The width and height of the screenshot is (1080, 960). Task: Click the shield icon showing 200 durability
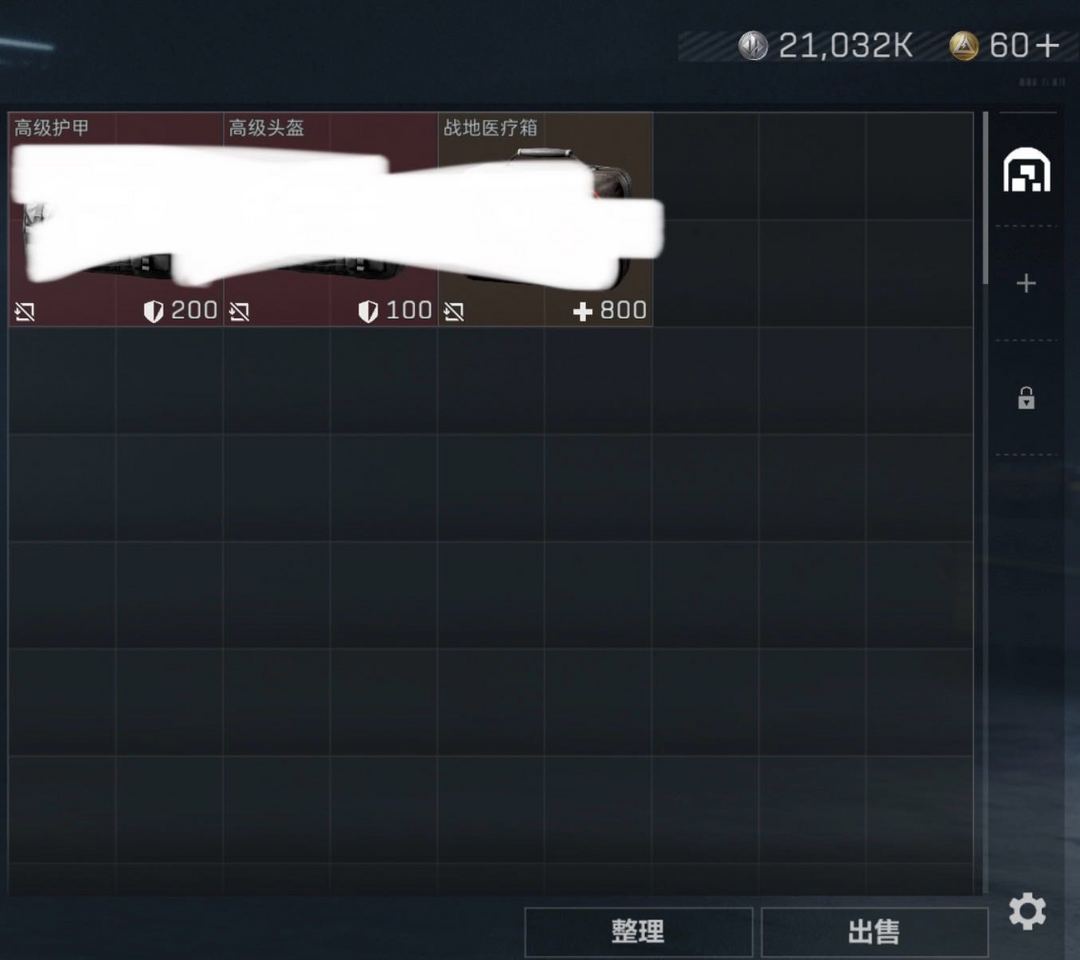click(x=153, y=311)
